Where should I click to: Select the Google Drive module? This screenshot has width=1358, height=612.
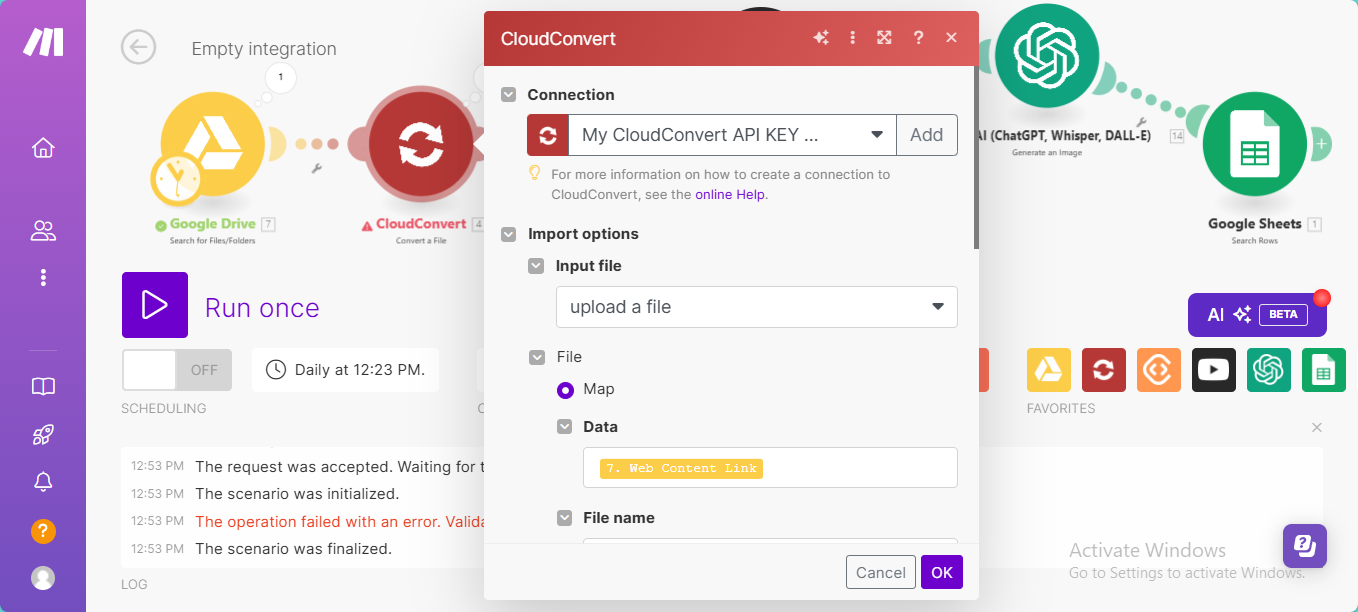tap(213, 143)
